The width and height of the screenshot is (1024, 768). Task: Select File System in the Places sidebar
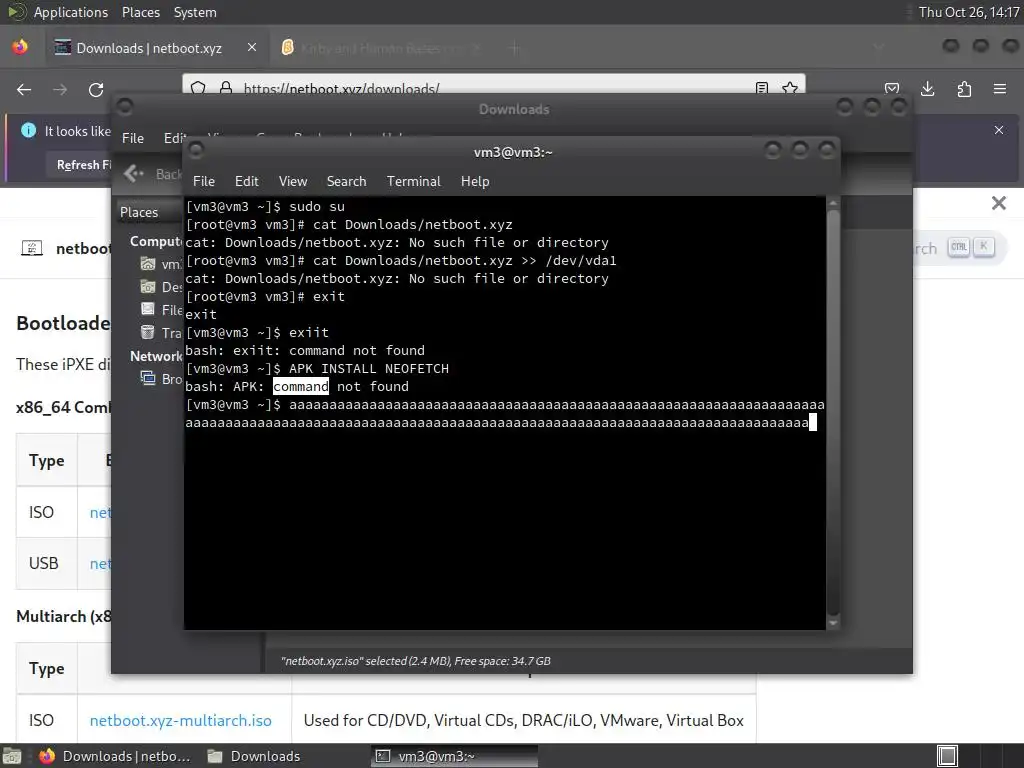pos(161,310)
